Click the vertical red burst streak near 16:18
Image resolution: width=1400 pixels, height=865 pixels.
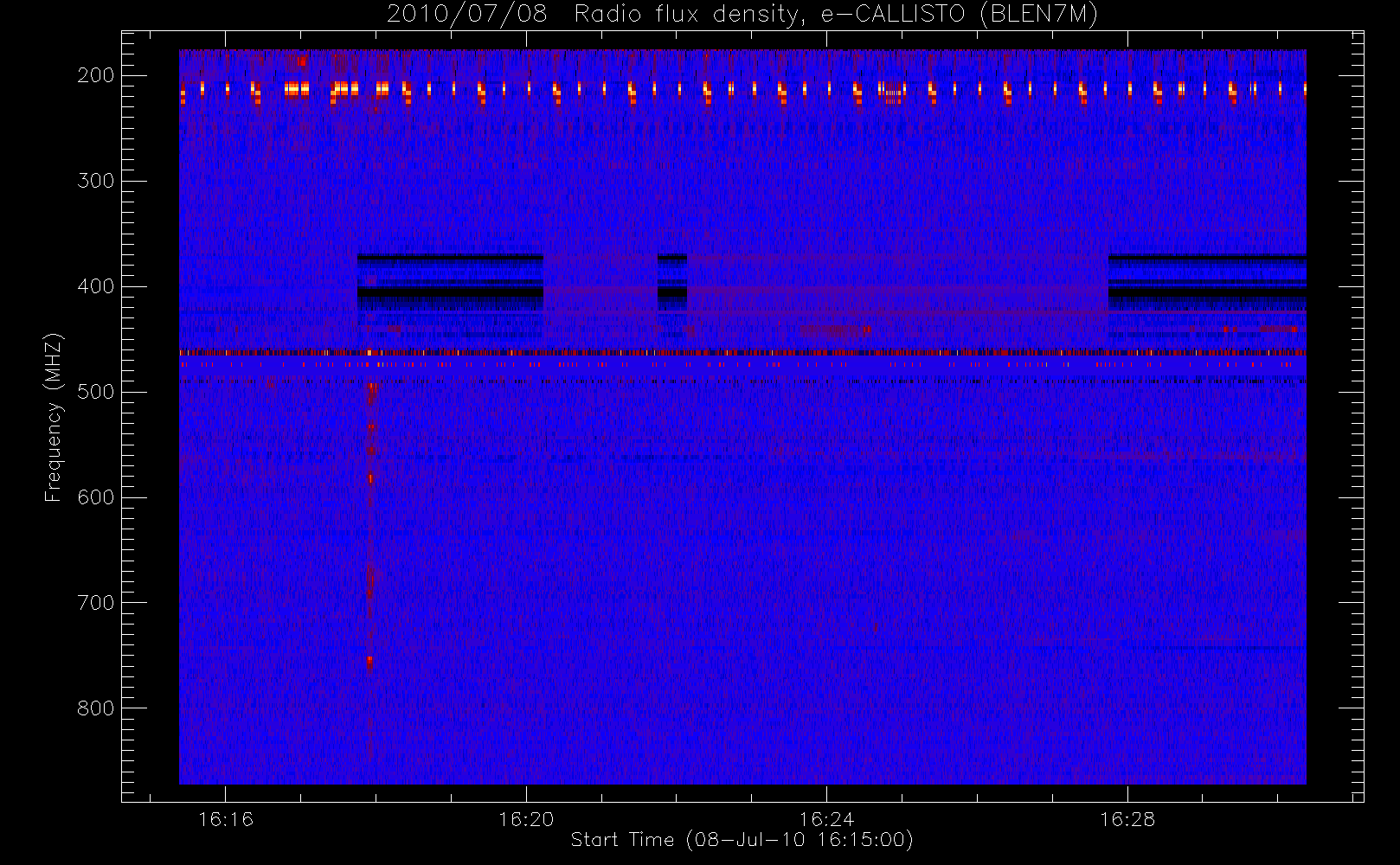point(370,528)
